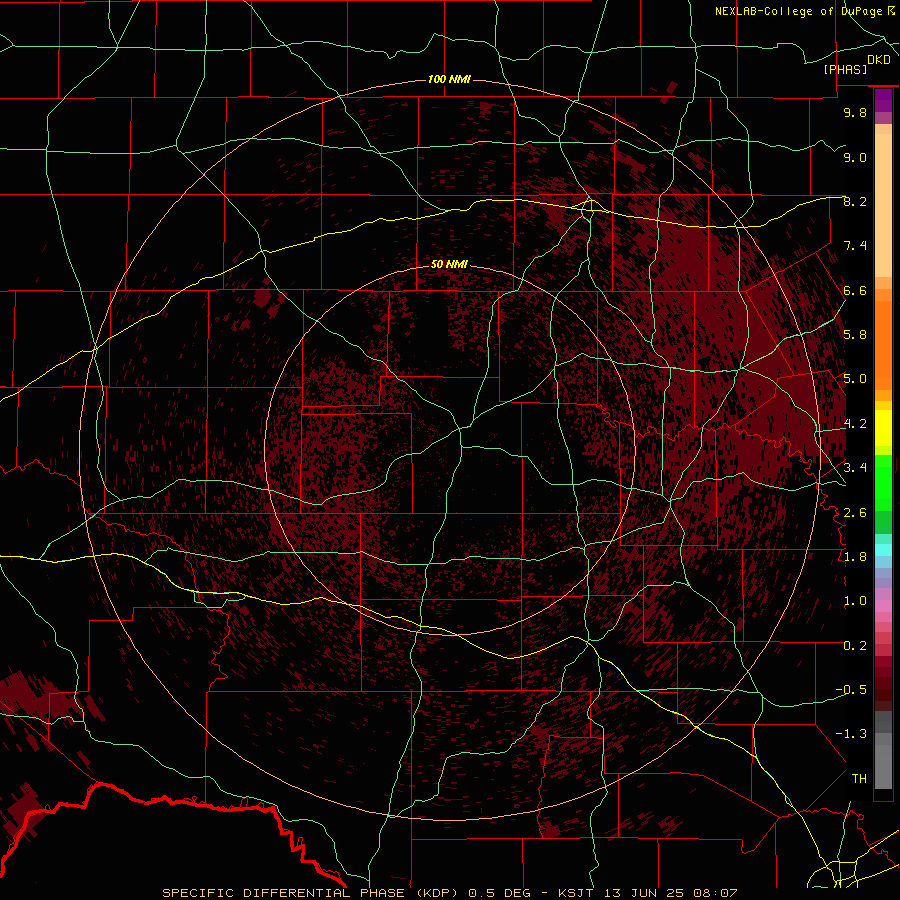Click the NEXLAB-College of DuPage title text
Image resolution: width=900 pixels, height=900 pixels.
[x=798, y=11]
